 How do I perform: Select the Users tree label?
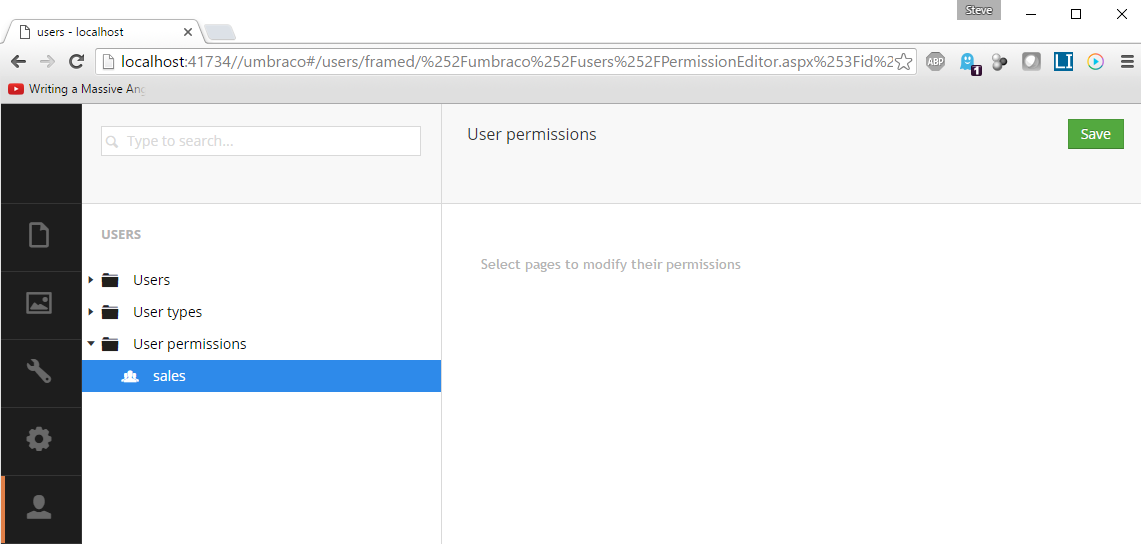coord(151,280)
